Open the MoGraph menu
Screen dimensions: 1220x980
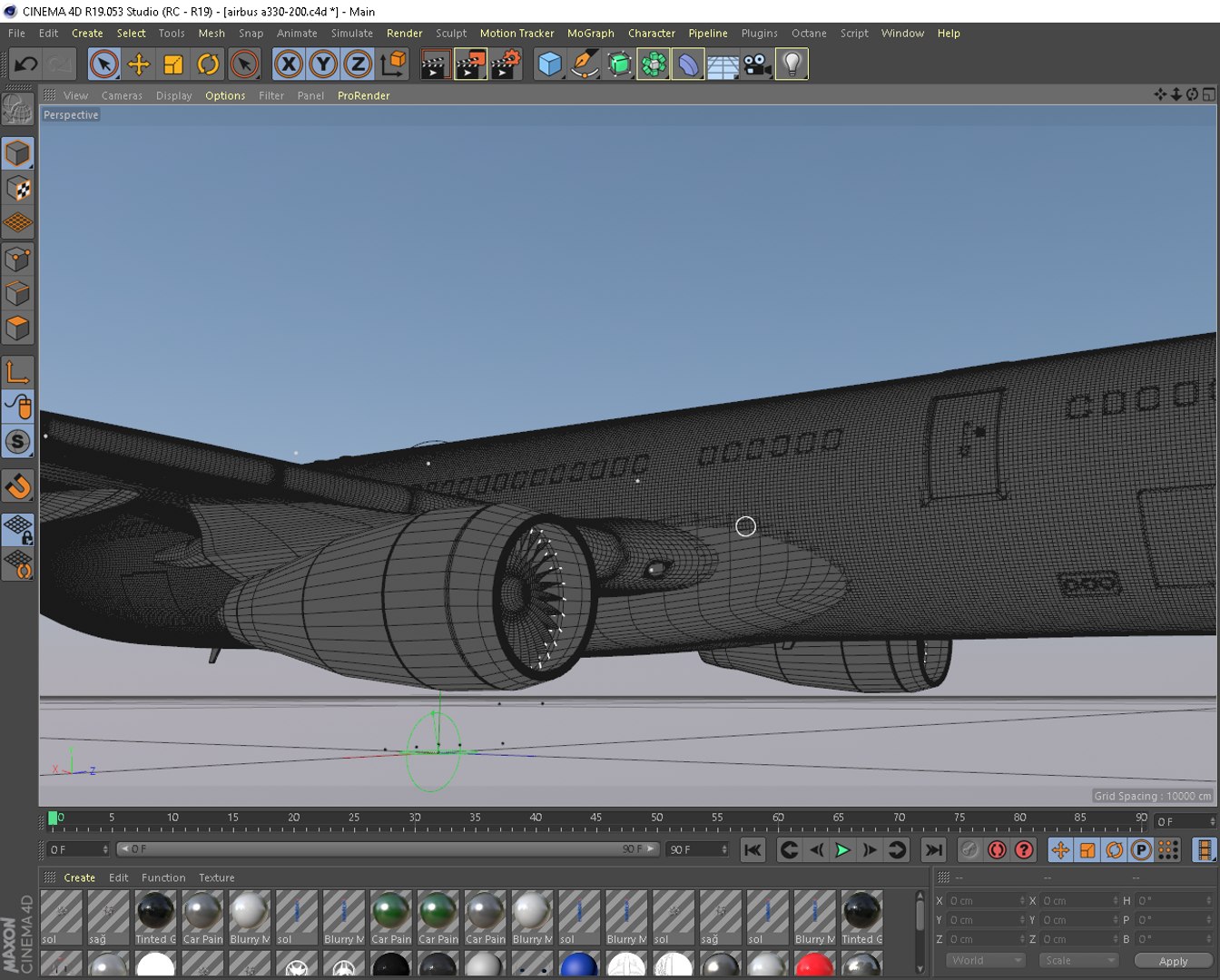point(590,34)
